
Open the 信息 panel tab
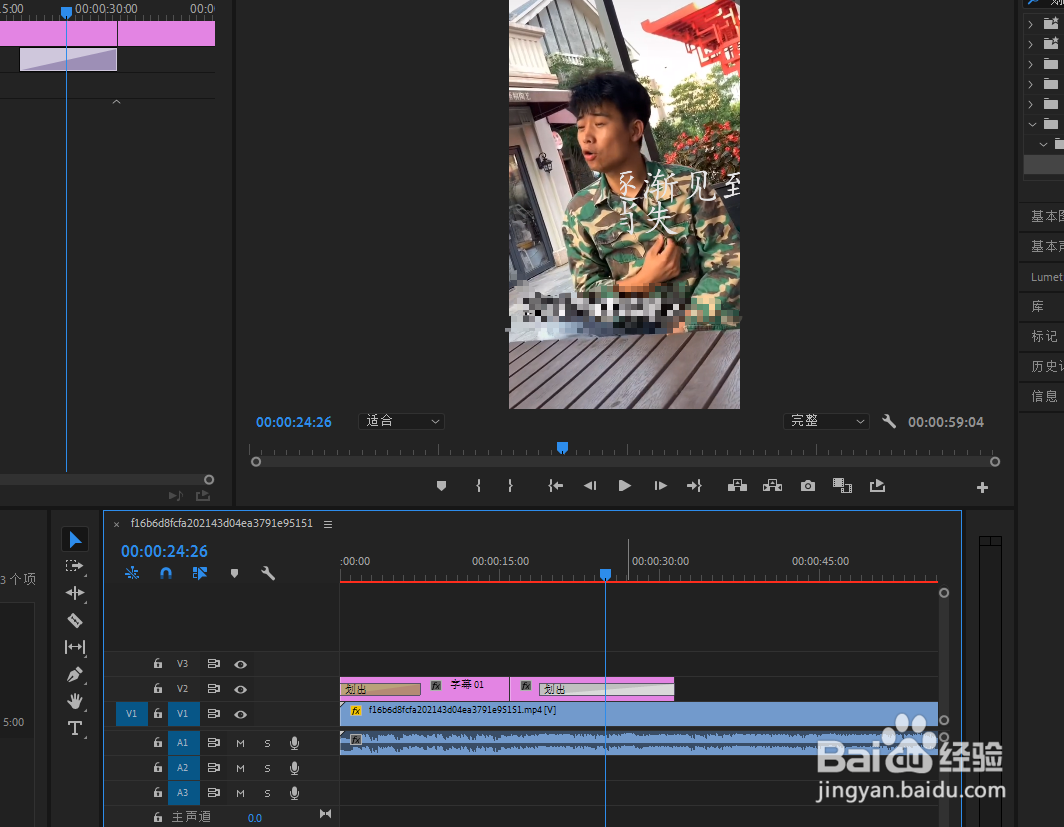1044,396
